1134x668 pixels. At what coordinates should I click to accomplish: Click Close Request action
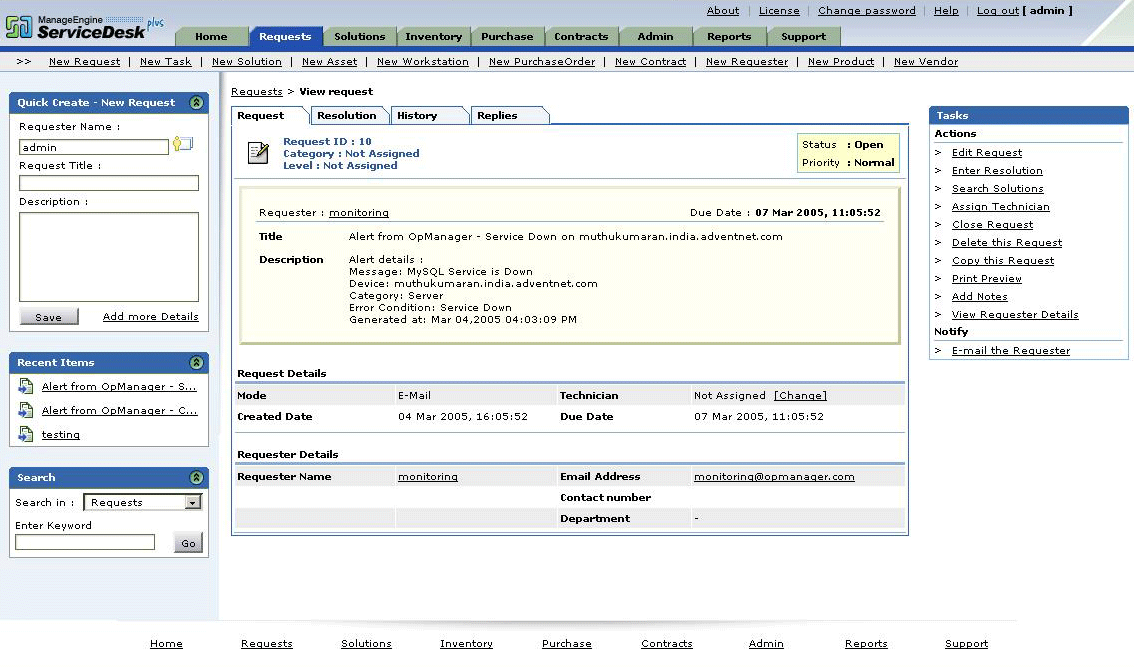(992, 225)
